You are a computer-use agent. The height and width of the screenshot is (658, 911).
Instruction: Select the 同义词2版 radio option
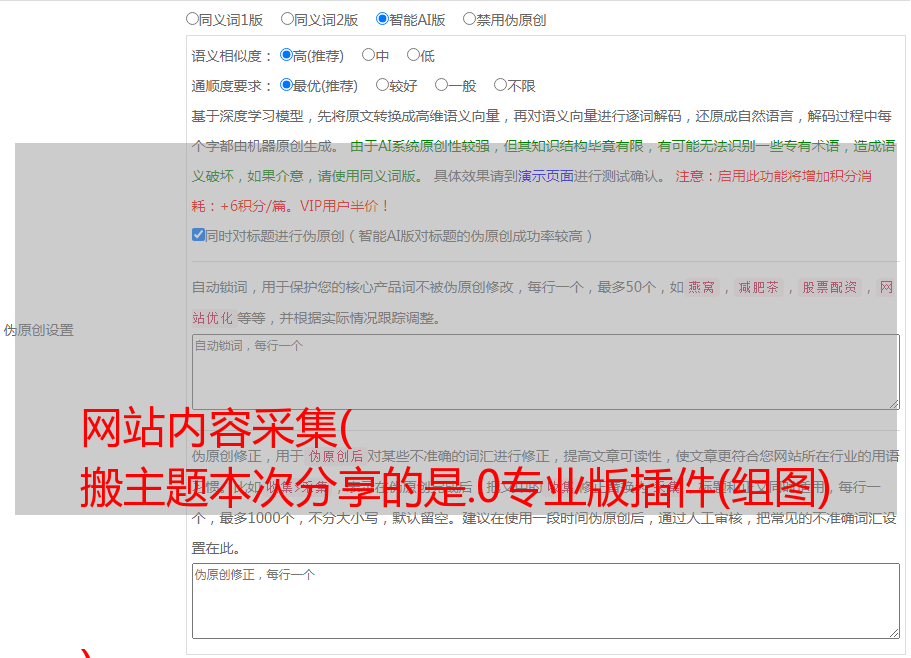287,19
